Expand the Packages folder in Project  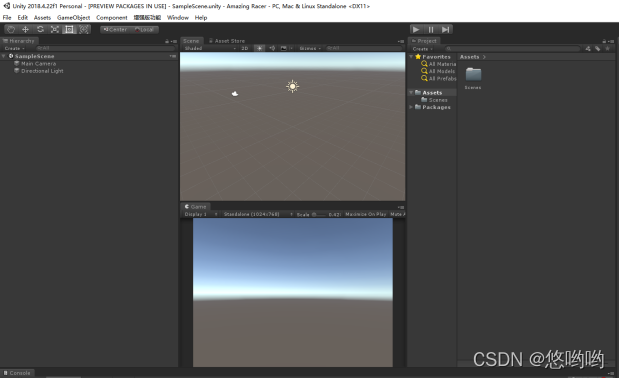tap(411, 107)
